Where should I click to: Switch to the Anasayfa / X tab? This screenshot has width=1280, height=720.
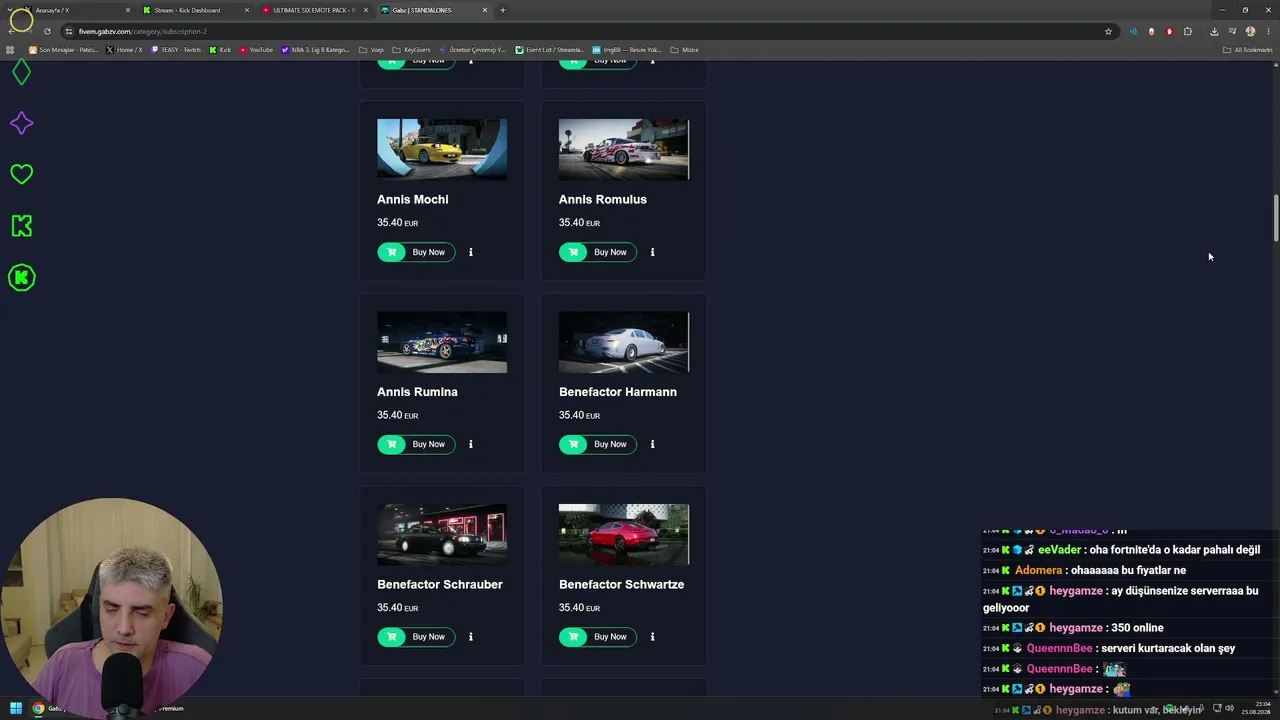coord(76,10)
